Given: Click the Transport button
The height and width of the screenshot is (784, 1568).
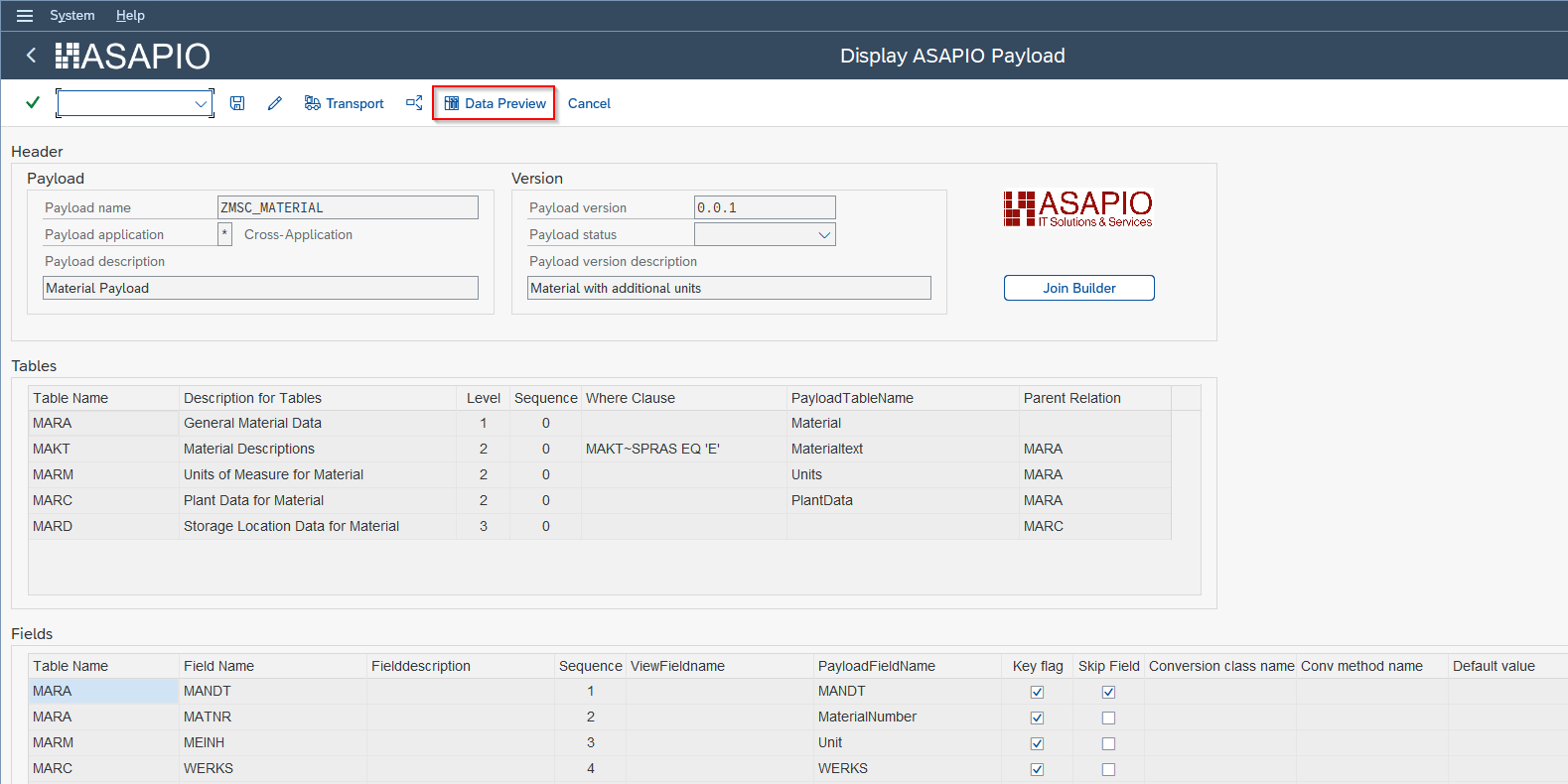Looking at the screenshot, I should pos(344,103).
